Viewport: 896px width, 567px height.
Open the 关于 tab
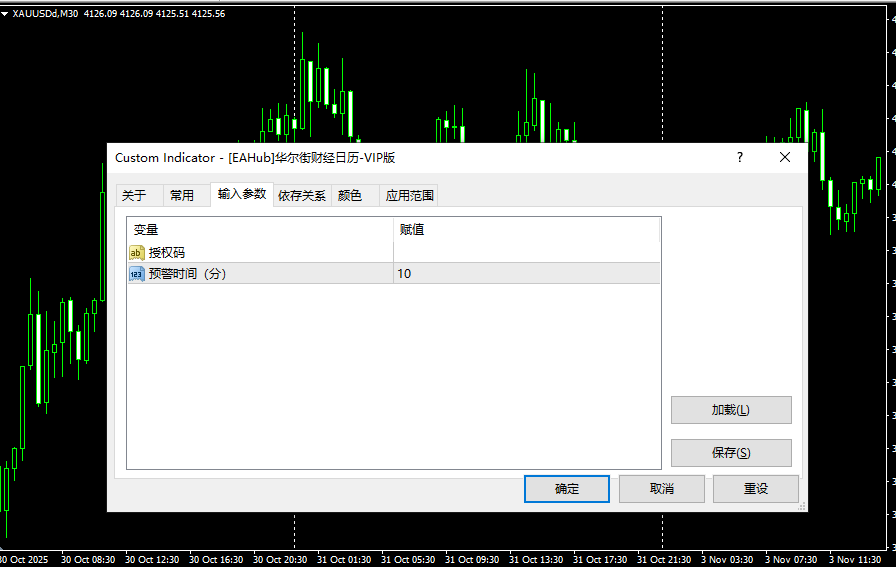click(139, 195)
